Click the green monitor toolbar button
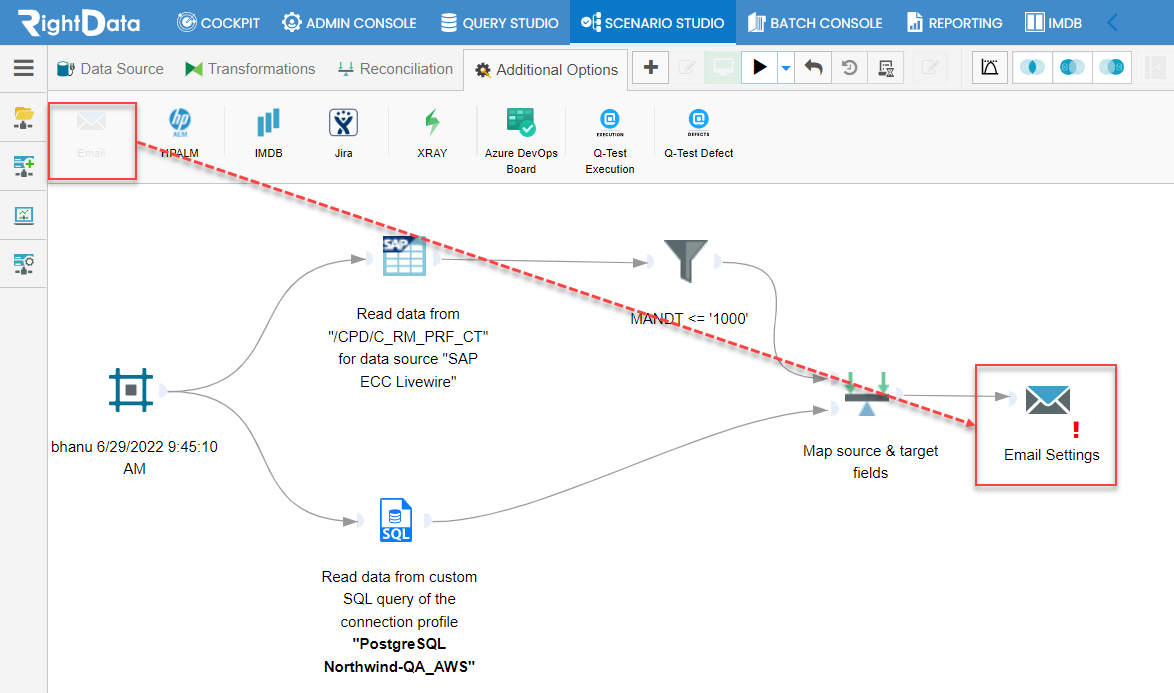Viewport: 1174px width, 693px height. click(x=723, y=67)
